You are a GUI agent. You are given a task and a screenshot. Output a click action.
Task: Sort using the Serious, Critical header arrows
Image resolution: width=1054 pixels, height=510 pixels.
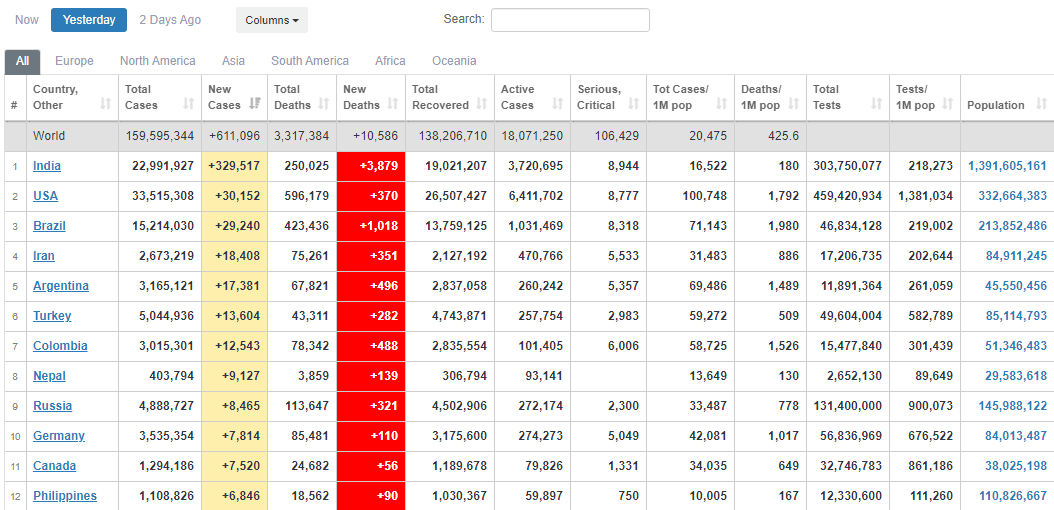[x=635, y=105]
